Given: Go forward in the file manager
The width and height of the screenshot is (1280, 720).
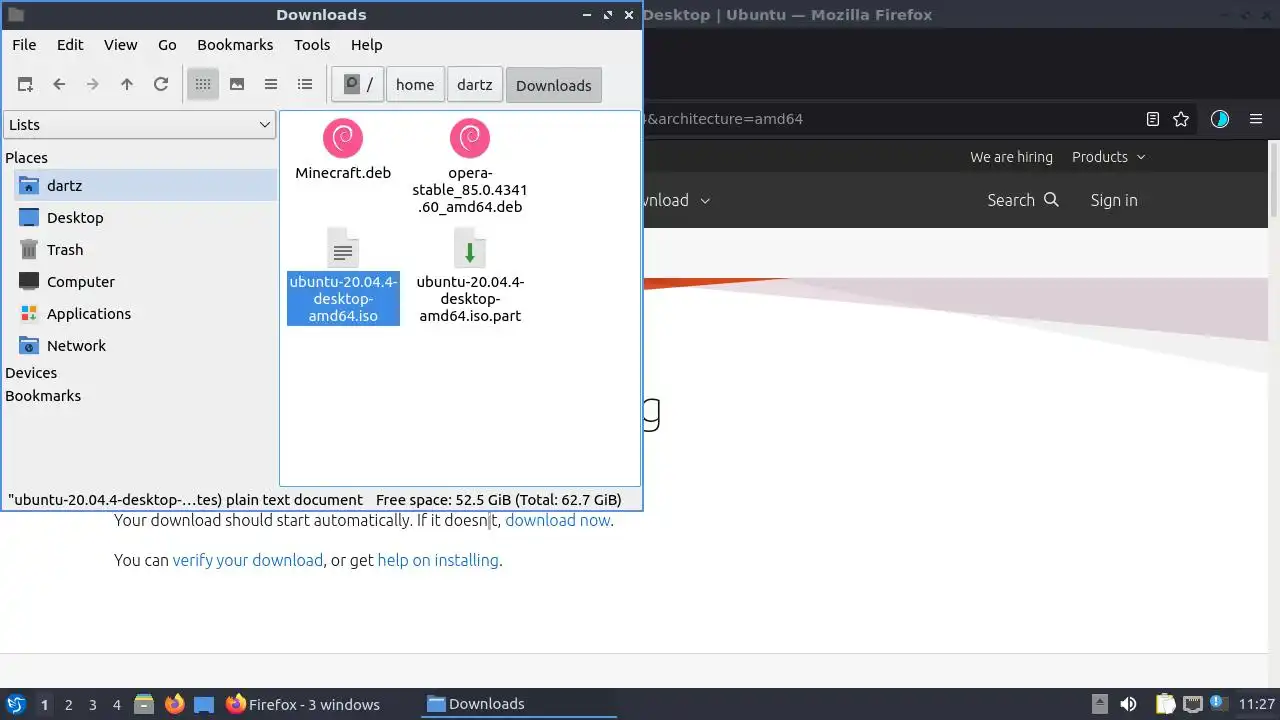Looking at the screenshot, I should [x=93, y=85].
